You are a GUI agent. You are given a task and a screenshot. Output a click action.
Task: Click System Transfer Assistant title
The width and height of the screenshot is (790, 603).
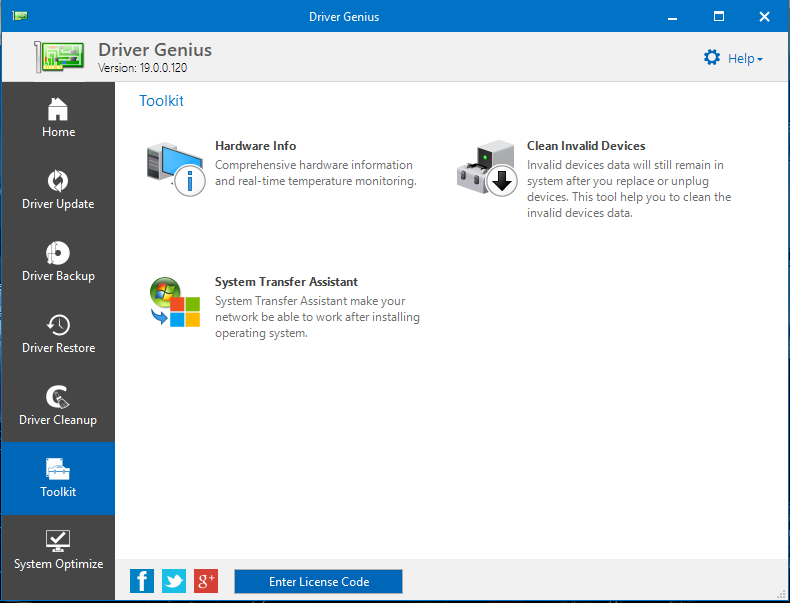(286, 282)
